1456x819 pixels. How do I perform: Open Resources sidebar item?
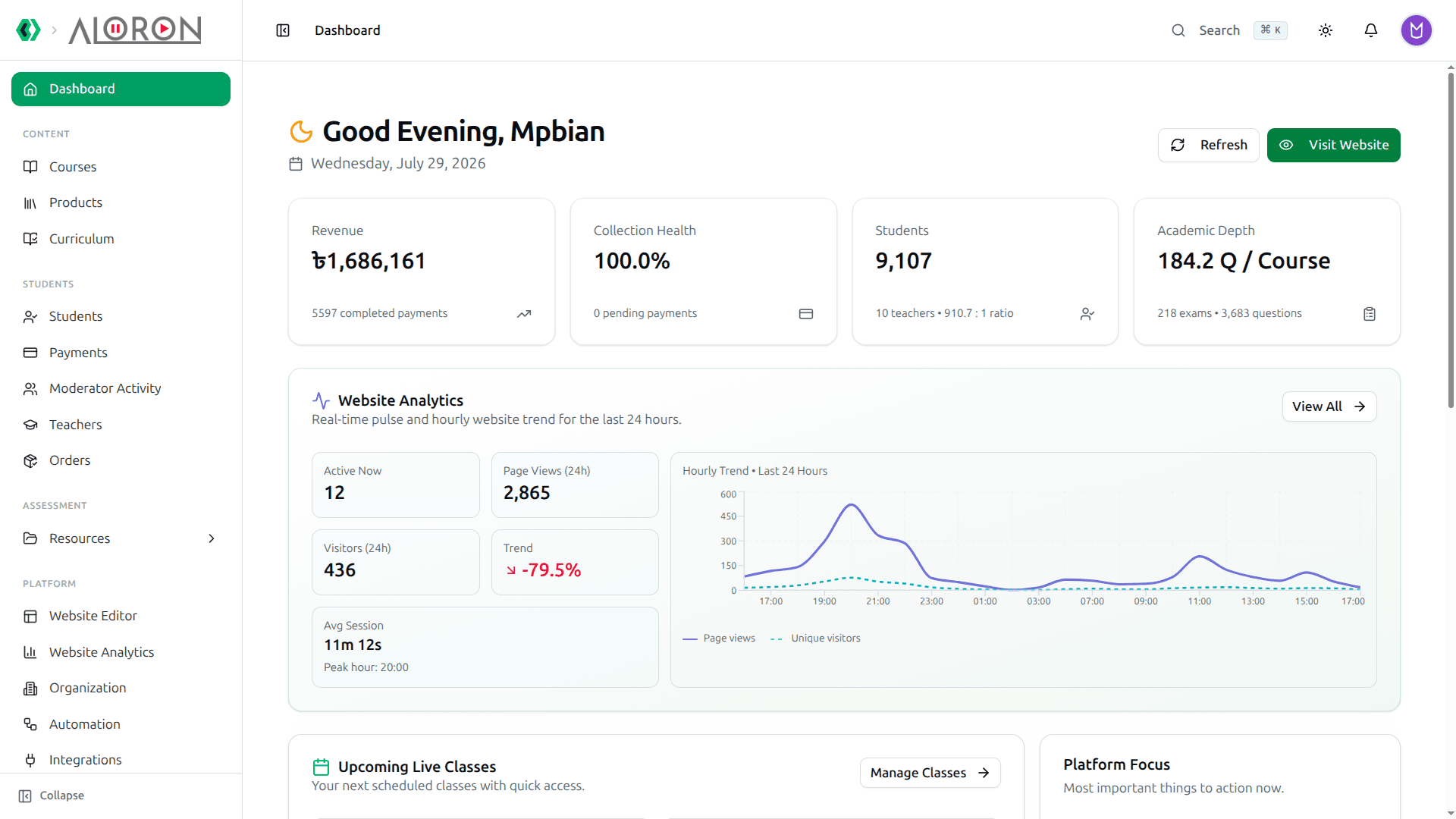point(121,538)
